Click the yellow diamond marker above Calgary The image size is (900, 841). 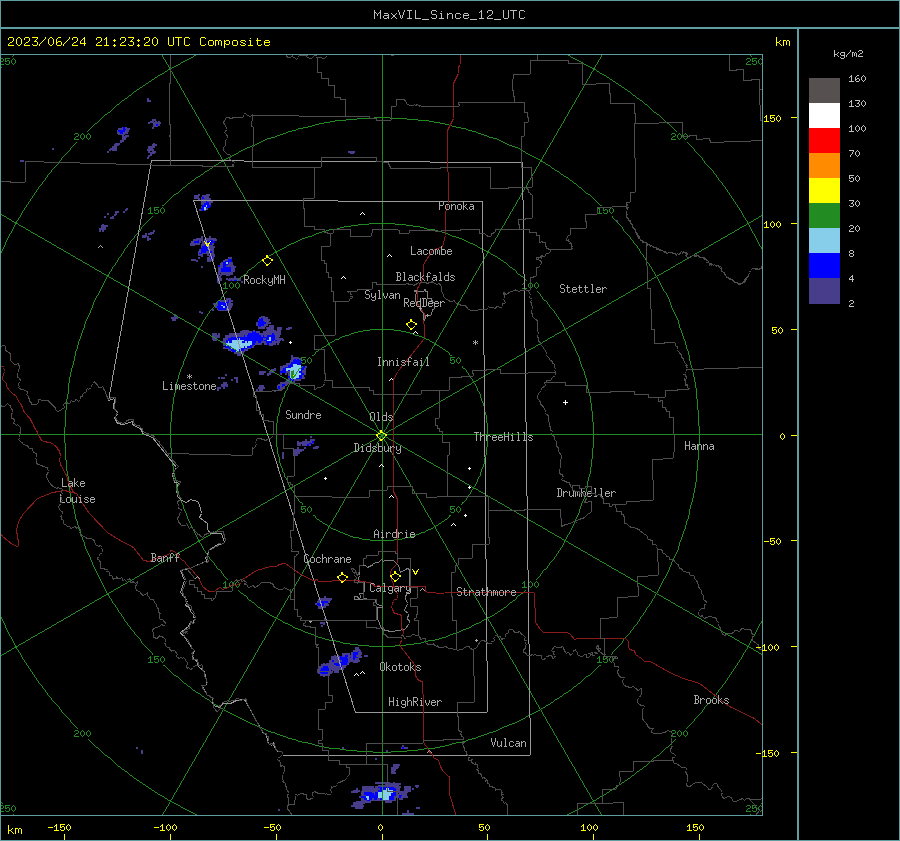[x=395, y=576]
